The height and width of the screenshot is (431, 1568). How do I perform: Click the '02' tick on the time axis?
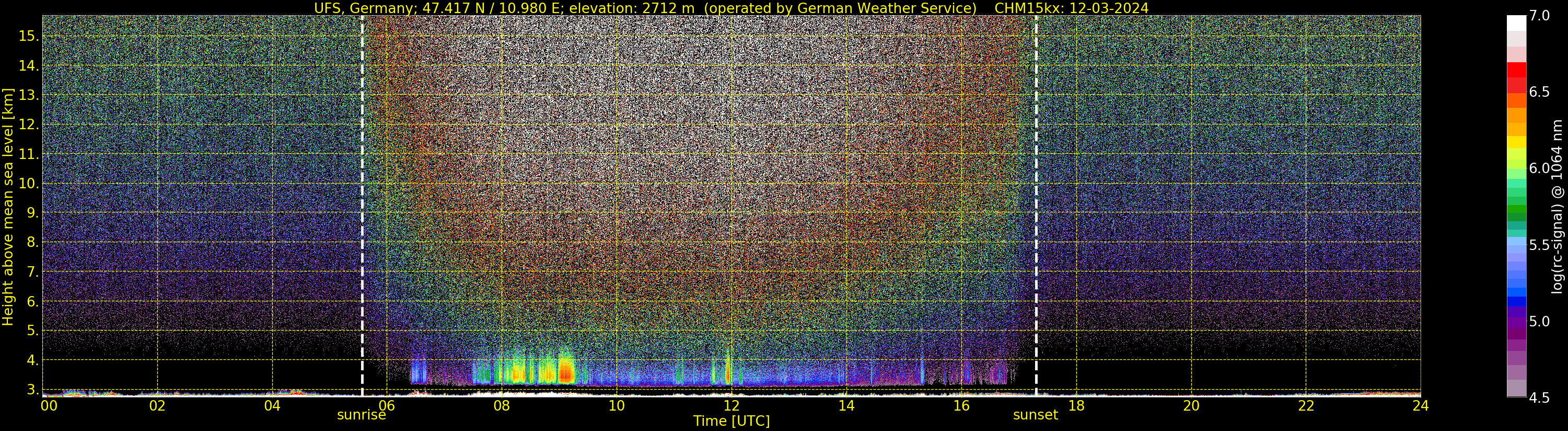coord(158,405)
